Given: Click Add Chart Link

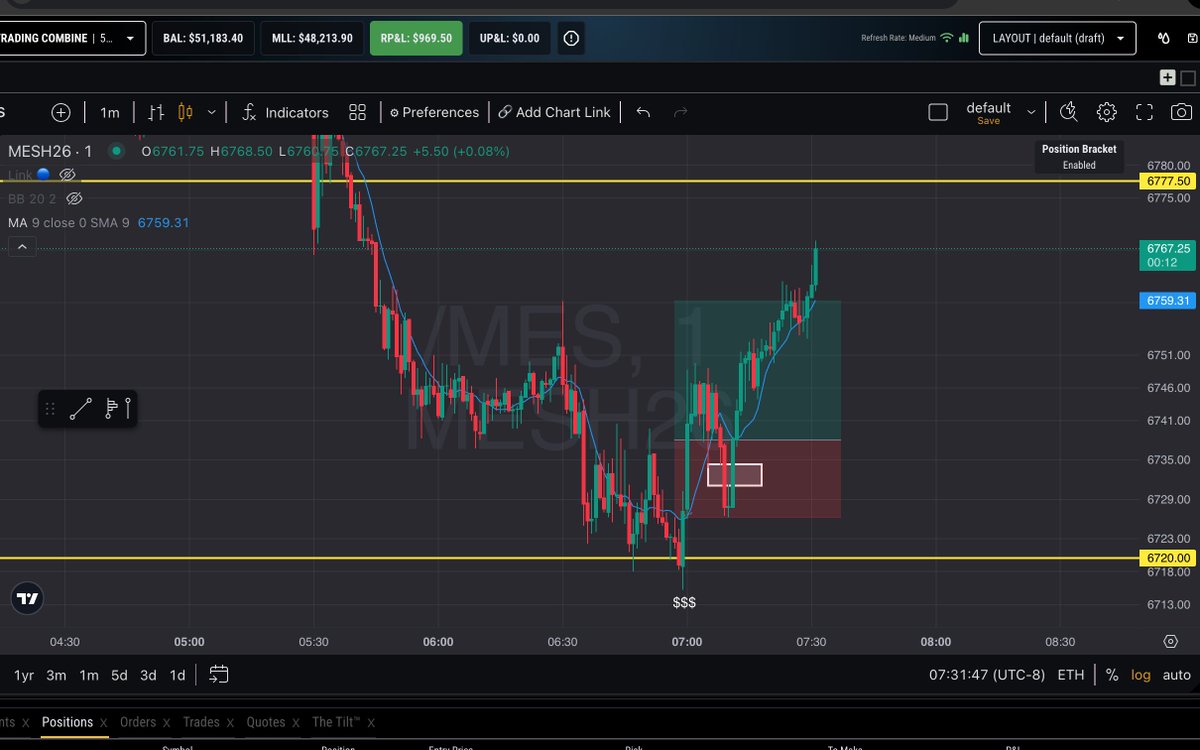Looking at the screenshot, I should coord(554,112).
